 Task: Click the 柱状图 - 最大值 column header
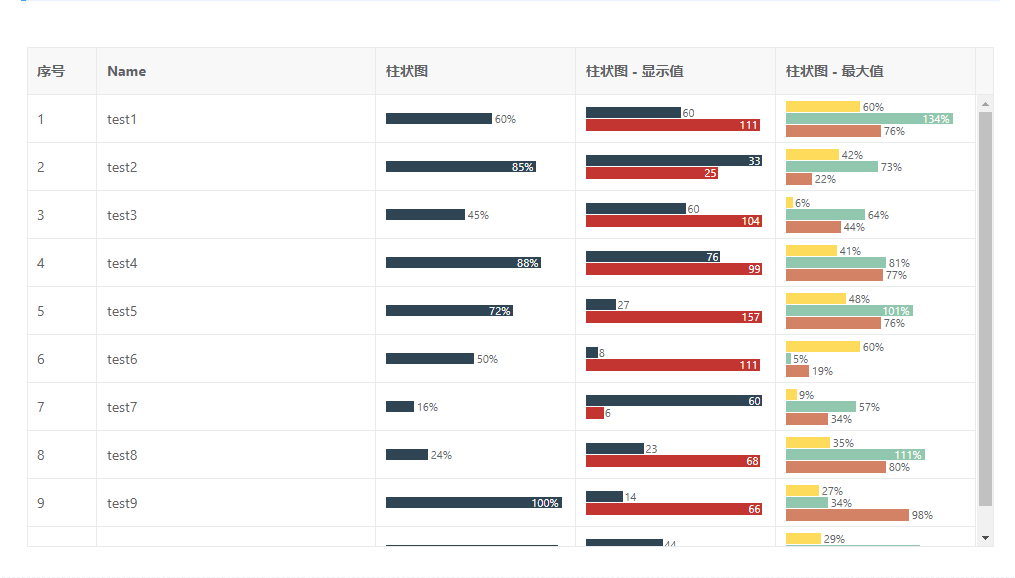pyautogui.click(x=835, y=71)
